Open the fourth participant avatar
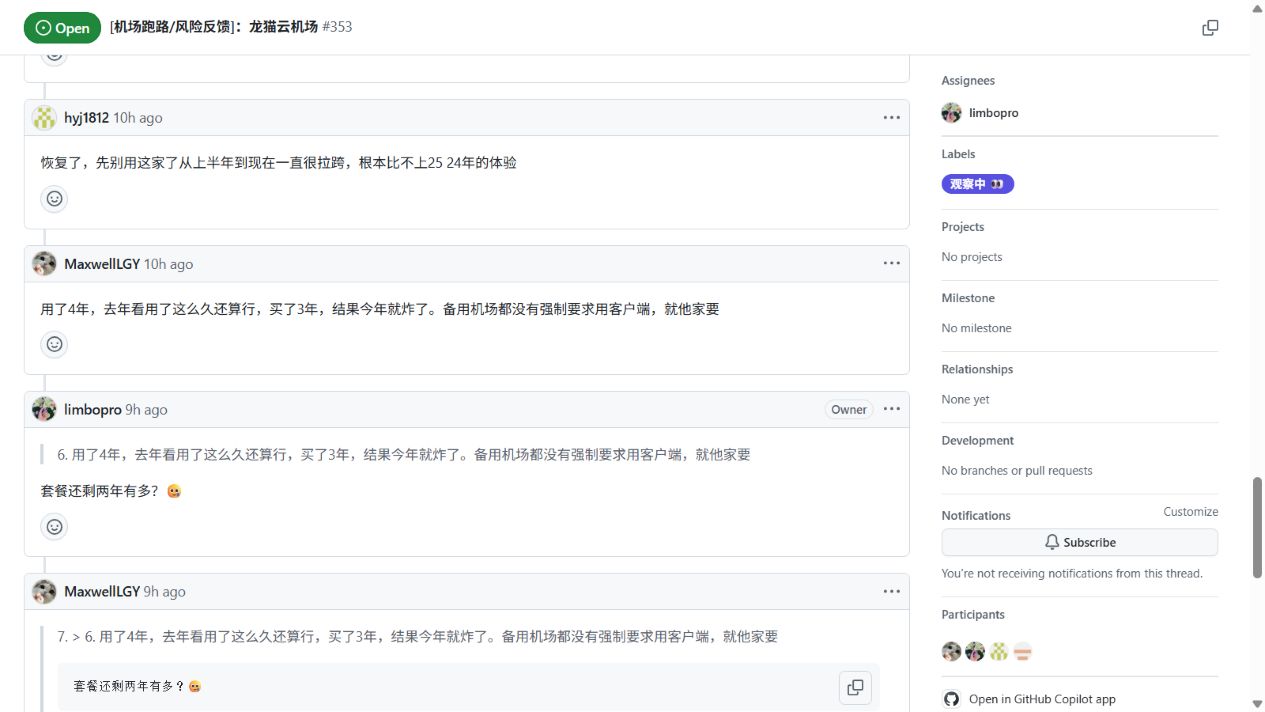 click(x=1022, y=652)
